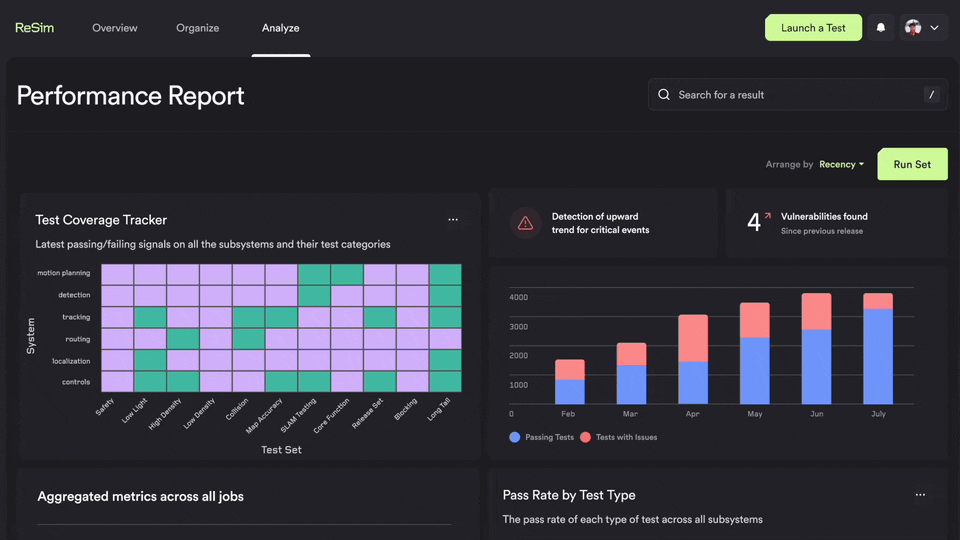
Task: Click tracking Low Light heatmap cell
Action: coord(150,317)
